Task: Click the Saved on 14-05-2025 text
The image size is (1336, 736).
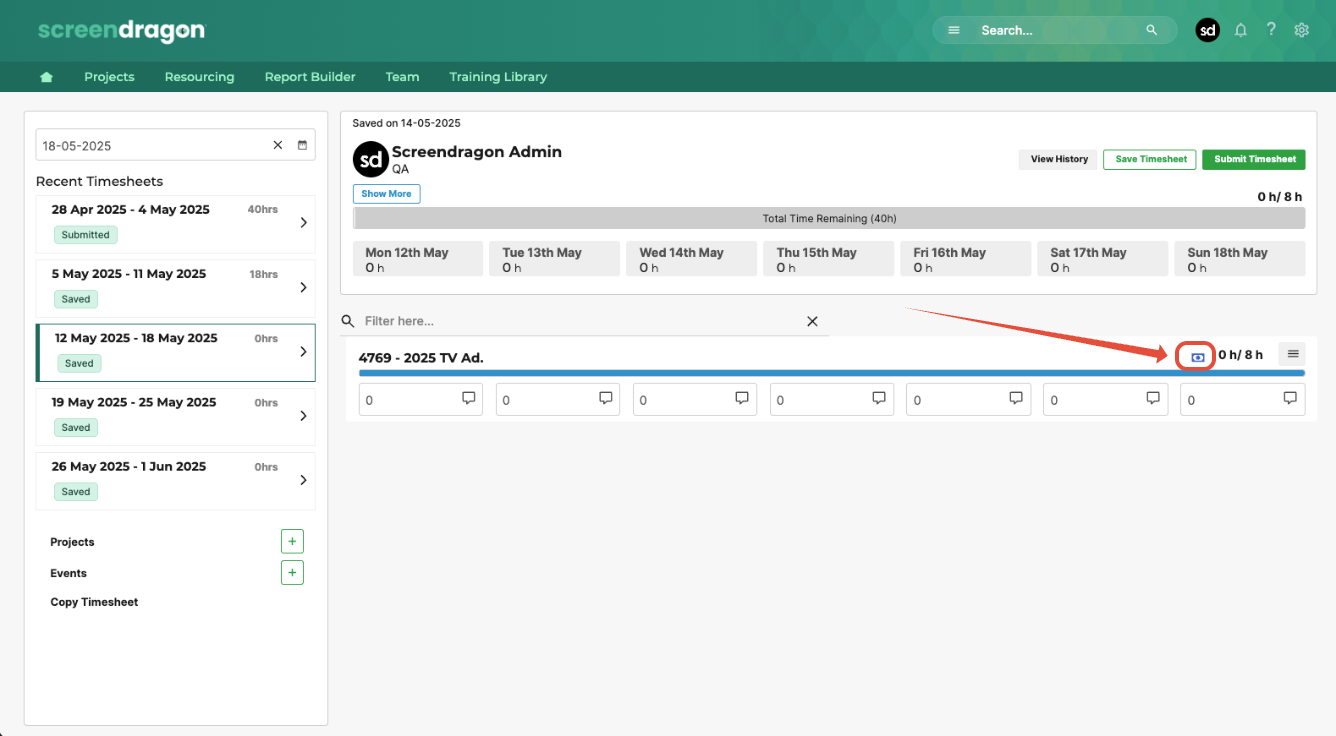Action: (406, 123)
